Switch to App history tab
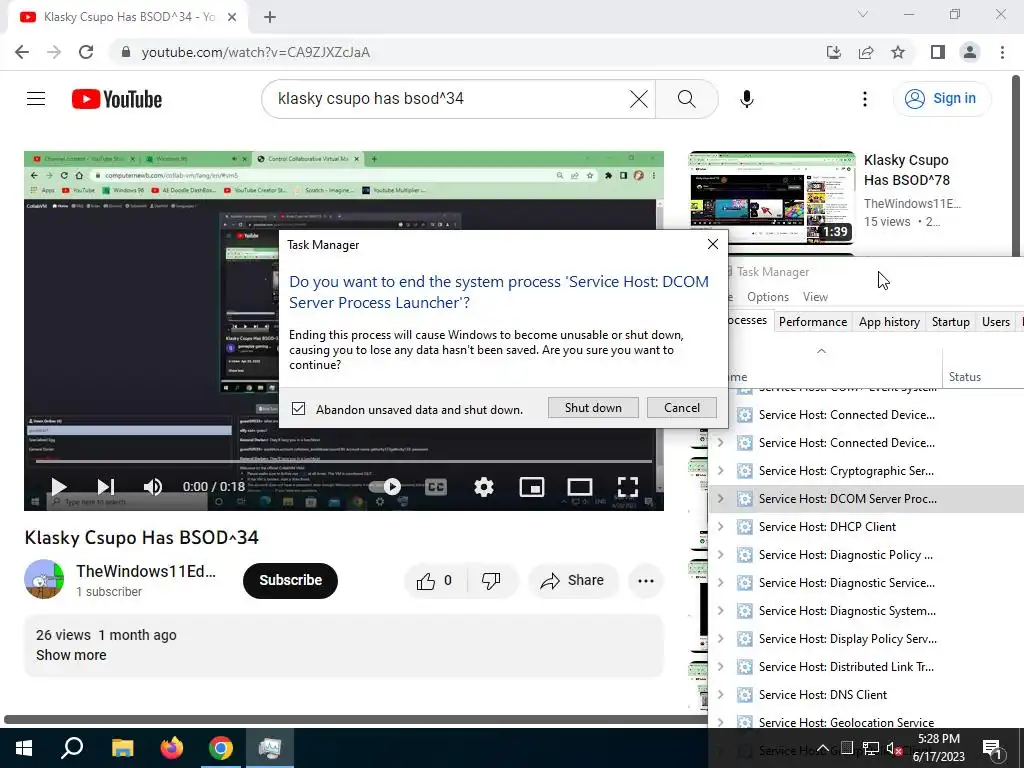Viewport: 1024px width, 768px height. click(x=889, y=322)
